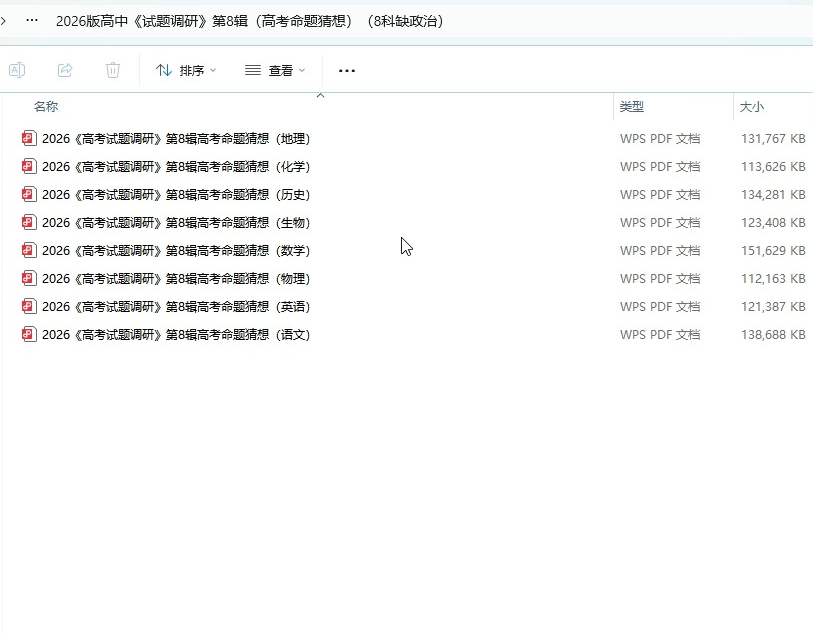813x634 pixels.
Task: Sort files by 名称 column header
Action: click(x=46, y=106)
